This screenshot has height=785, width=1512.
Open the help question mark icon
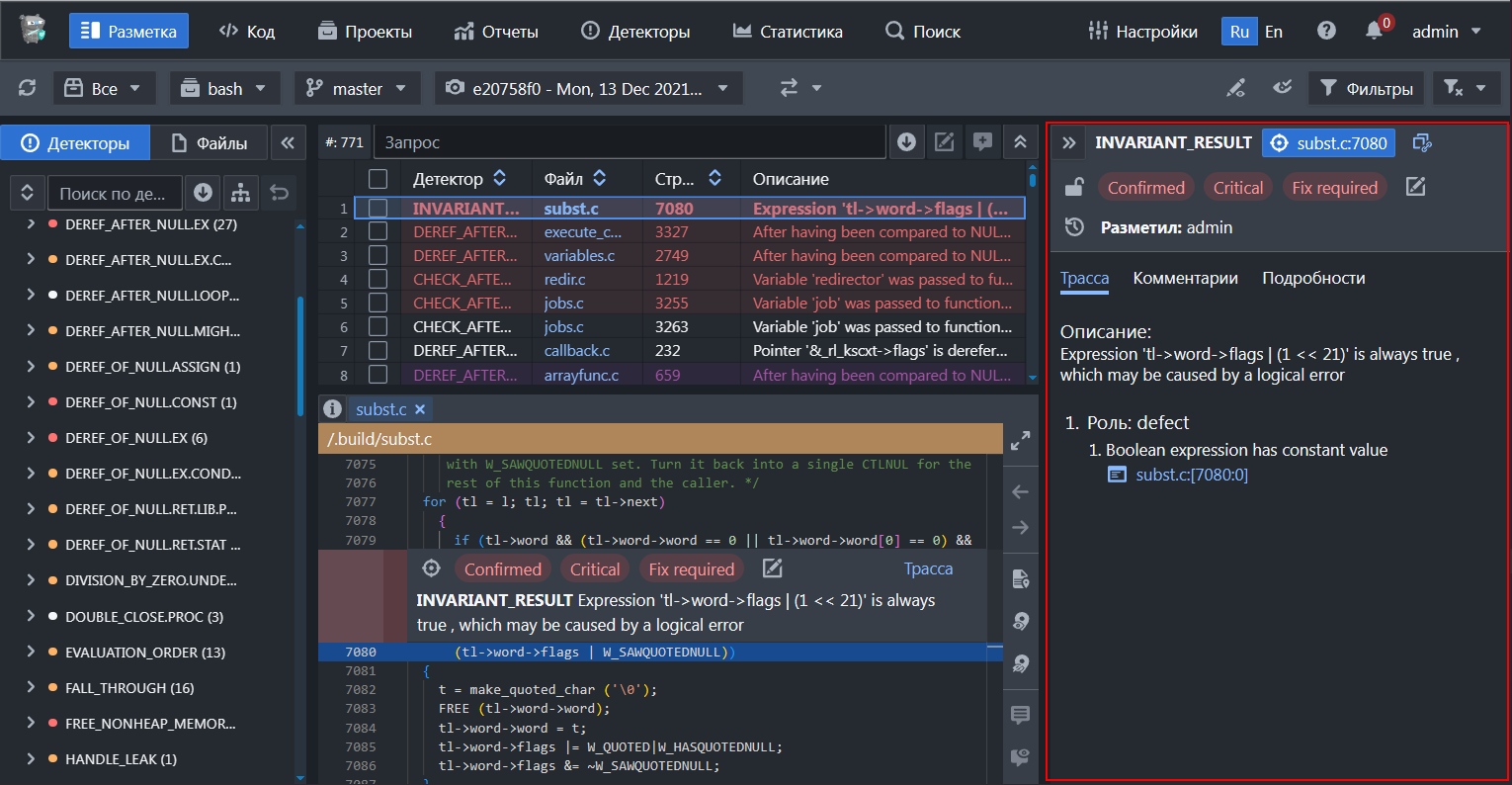pos(1326,32)
